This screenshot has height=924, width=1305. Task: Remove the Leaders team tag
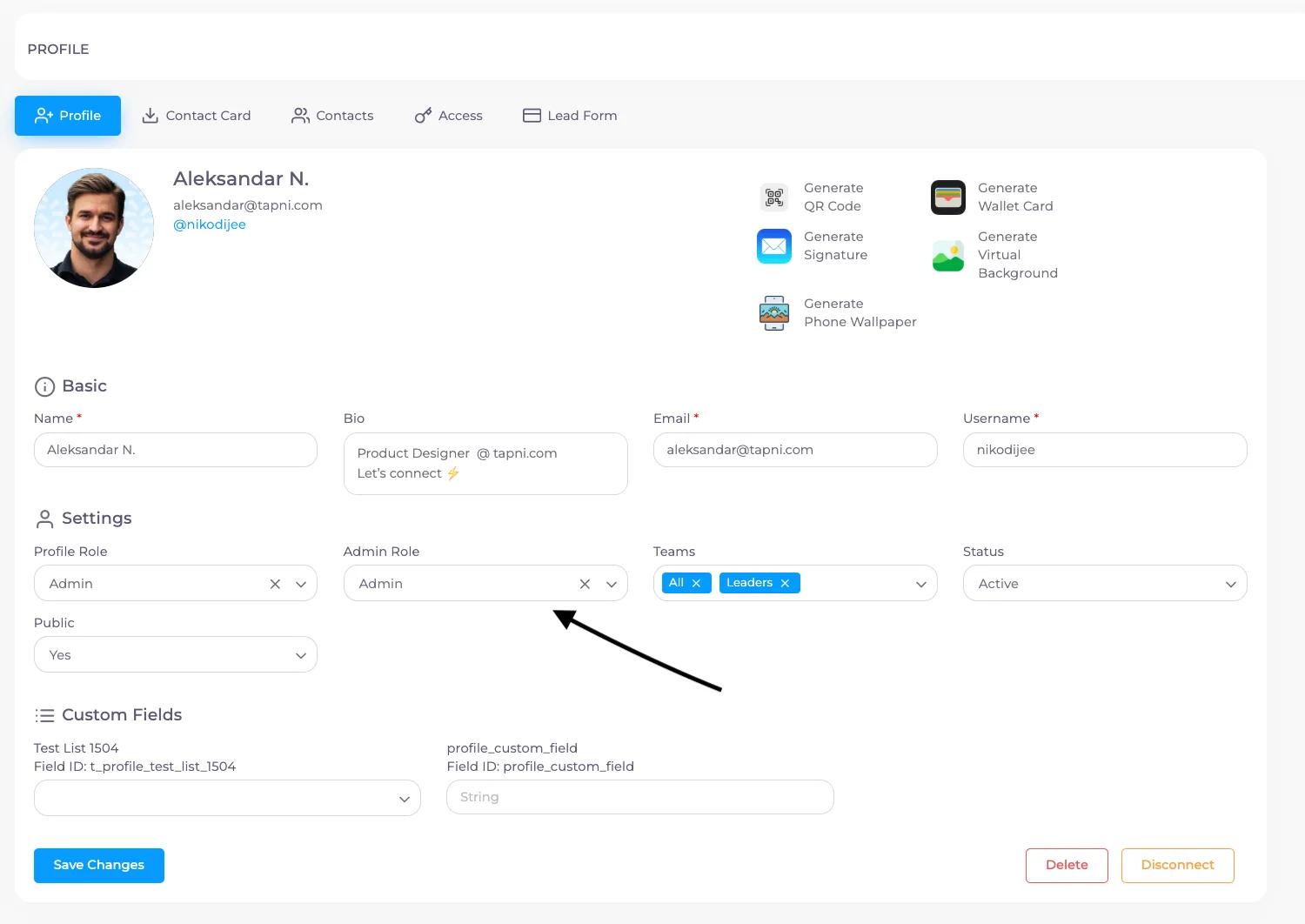[785, 583]
